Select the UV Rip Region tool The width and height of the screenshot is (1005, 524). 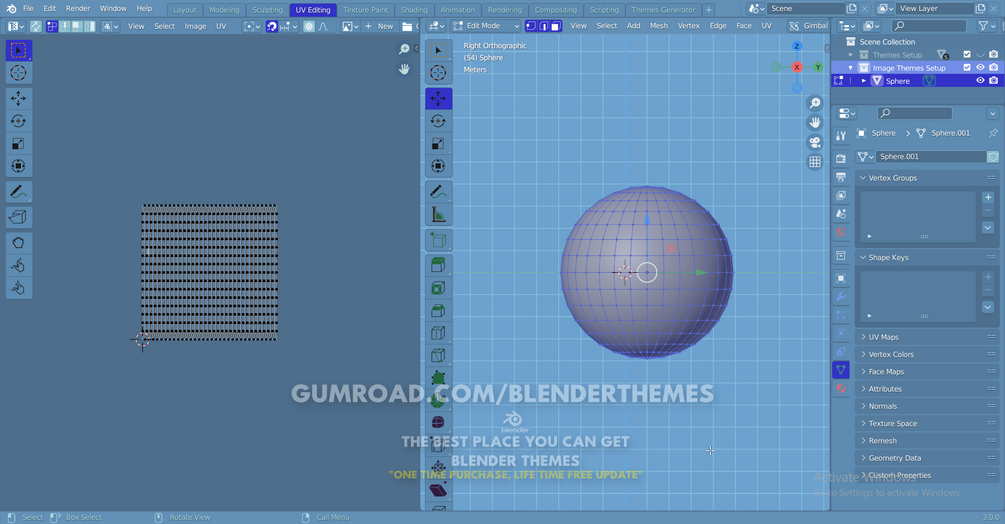click(19, 217)
